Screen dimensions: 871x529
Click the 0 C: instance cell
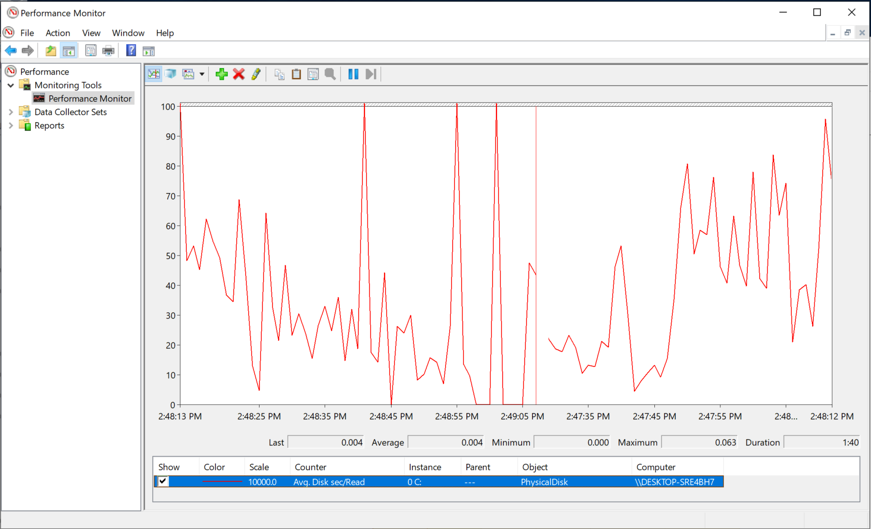click(414, 482)
